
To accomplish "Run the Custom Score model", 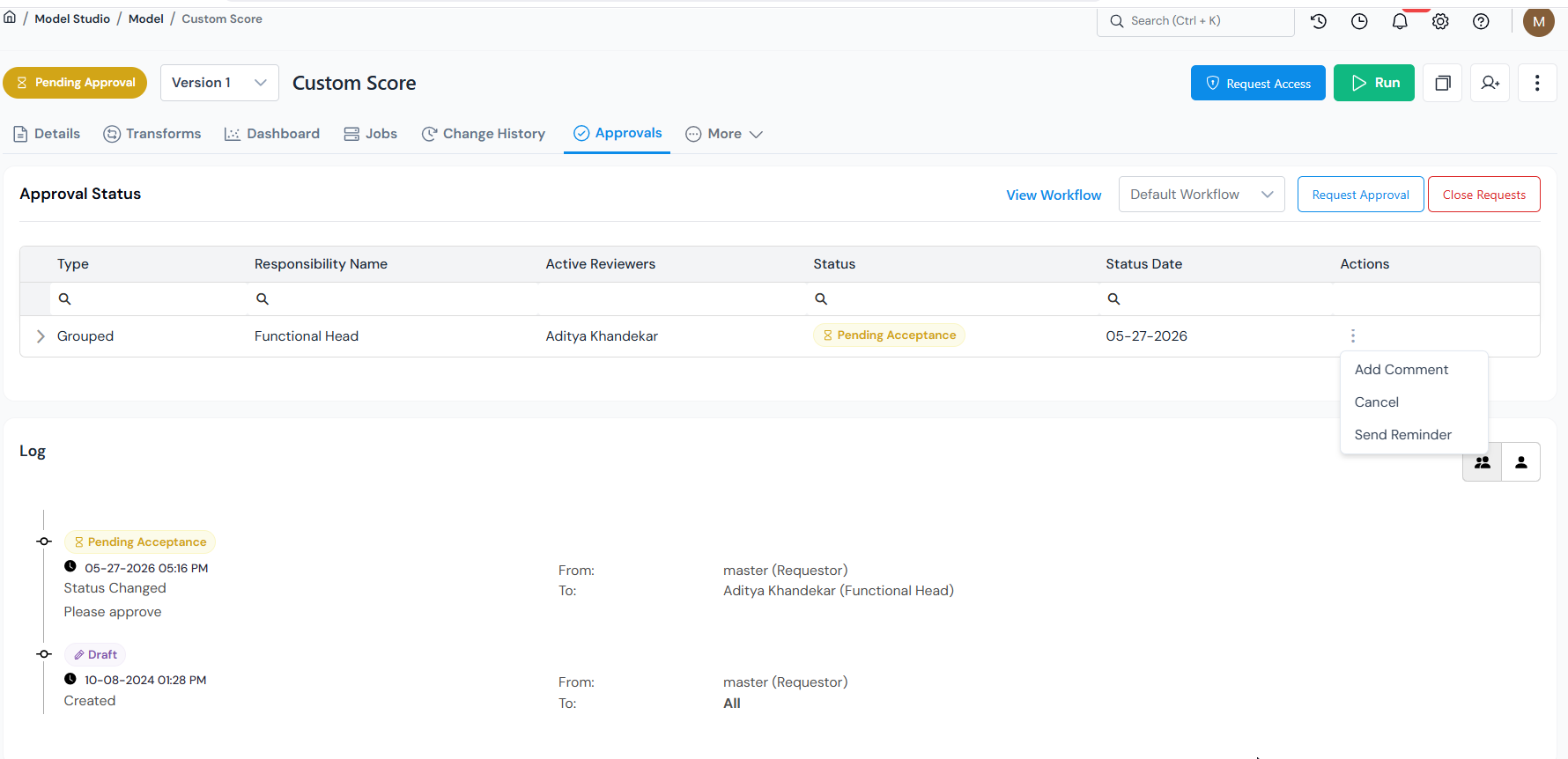I will coord(1373,83).
